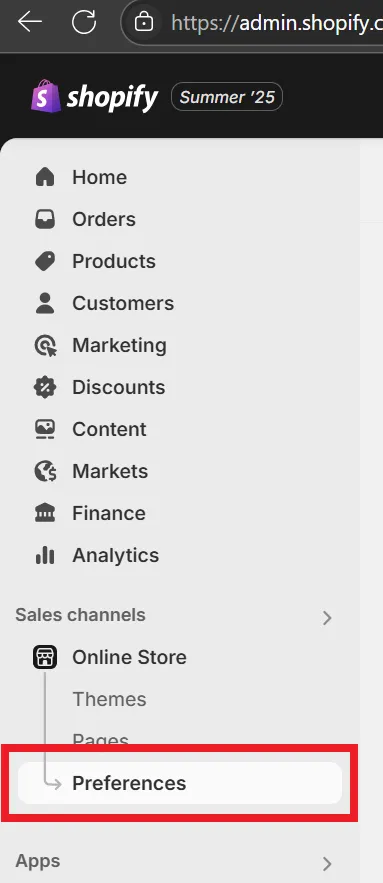The width and height of the screenshot is (383, 883).
Task: Expand the Apps section chevron
Action: [x=327, y=864]
